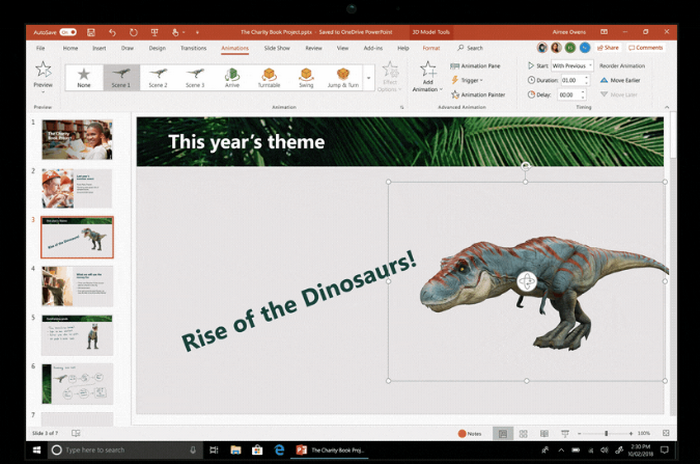Select slide 1 thumbnail
700x464 pixels.
coord(77,140)
